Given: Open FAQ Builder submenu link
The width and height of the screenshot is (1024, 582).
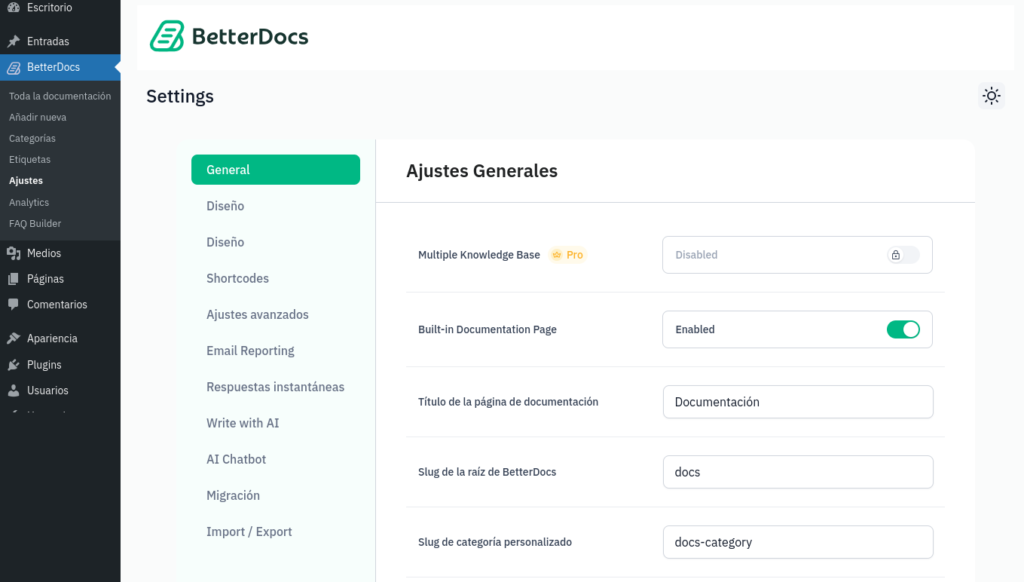Looking at the screenshot, I should click(x=35, y=223).
